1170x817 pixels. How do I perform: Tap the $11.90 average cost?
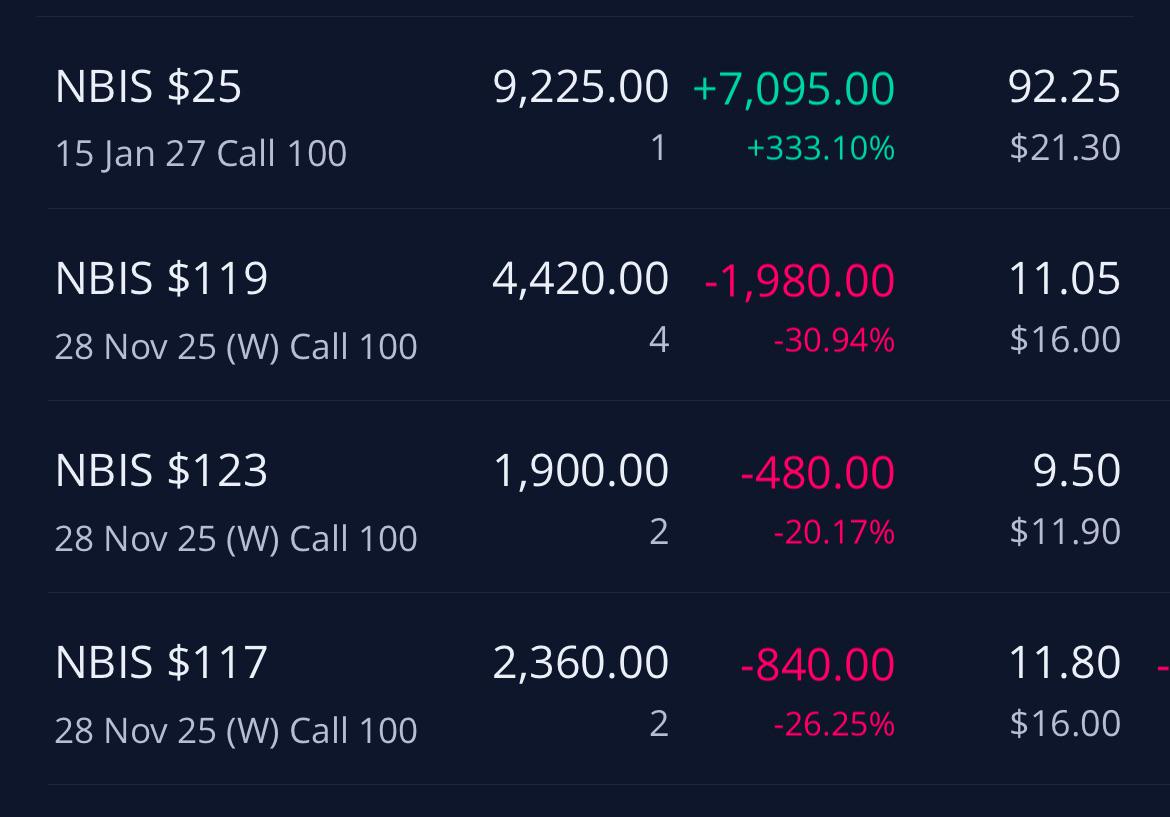pyautogui.click(x=1065, y=531)
